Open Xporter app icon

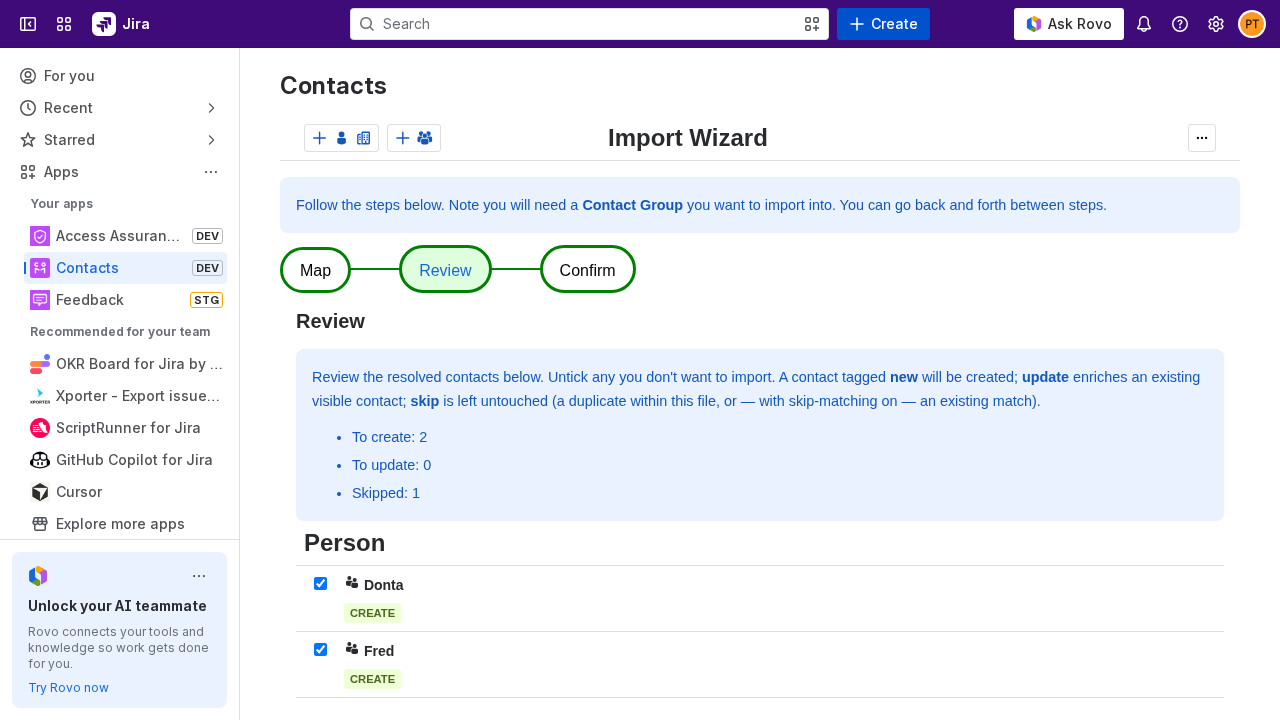point(40,396)
